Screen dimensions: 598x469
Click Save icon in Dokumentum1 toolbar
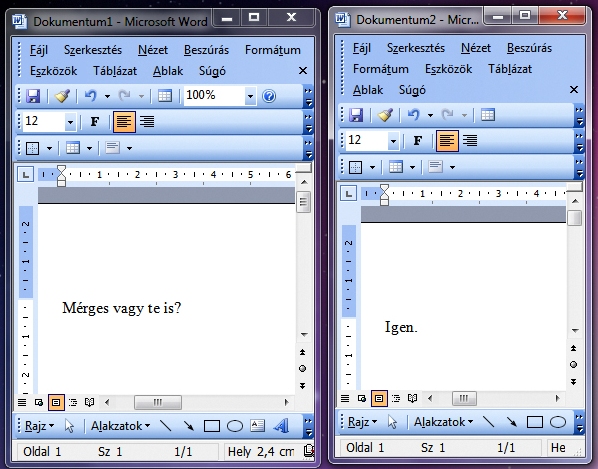[x=33, y=96]
